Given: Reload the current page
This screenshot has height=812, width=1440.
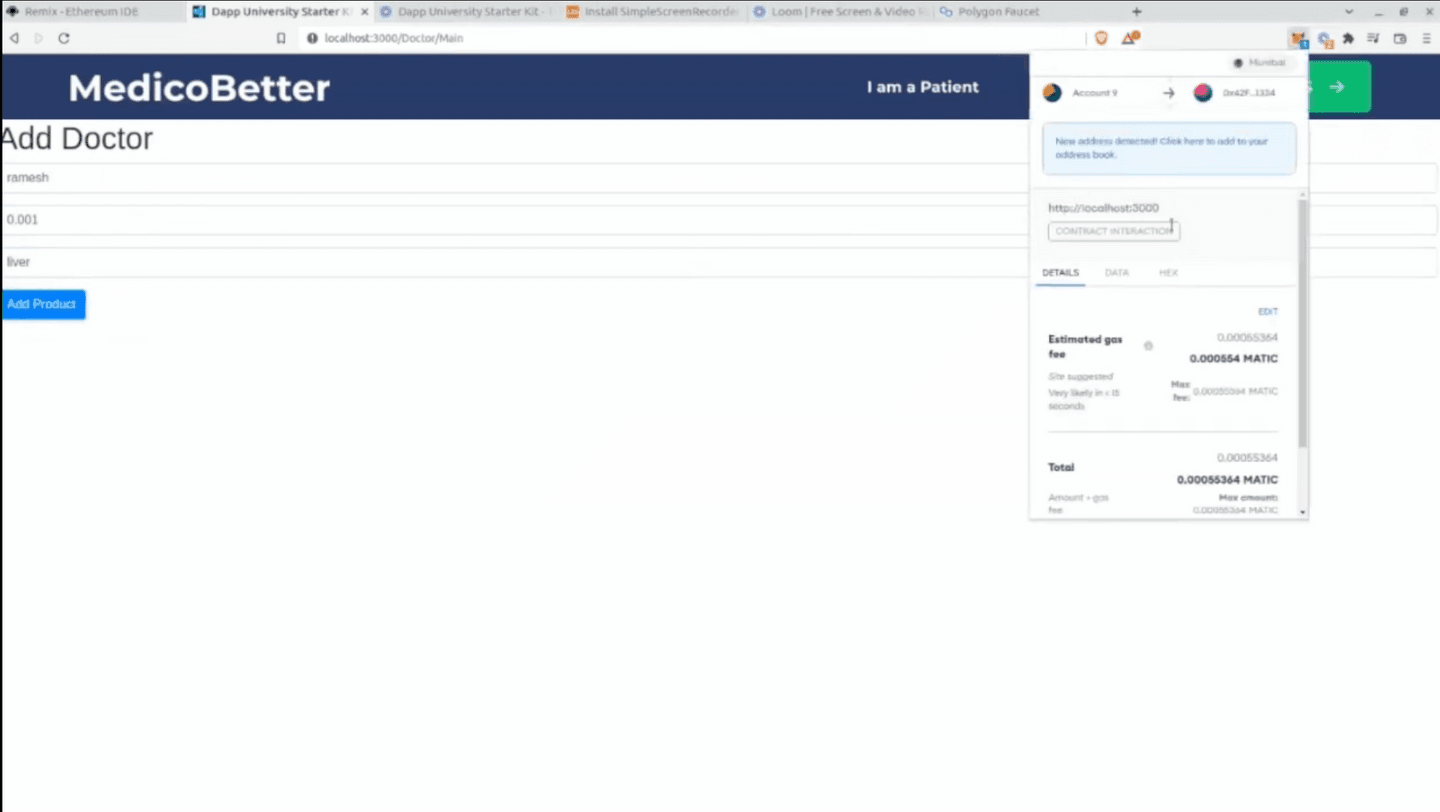Looking at the screenshot, I should (x=64, y=38).
